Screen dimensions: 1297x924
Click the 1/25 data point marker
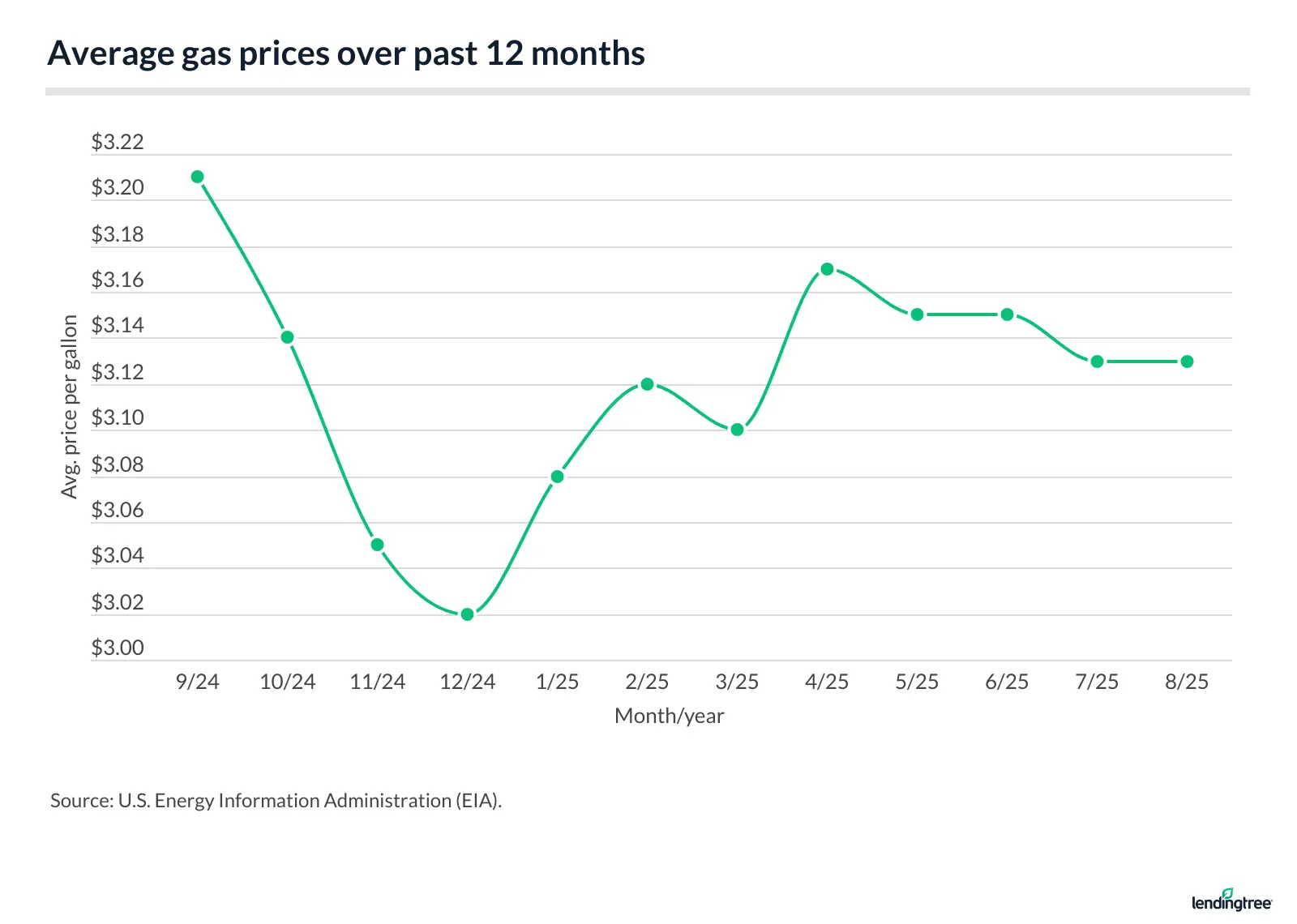pos(557,477)
